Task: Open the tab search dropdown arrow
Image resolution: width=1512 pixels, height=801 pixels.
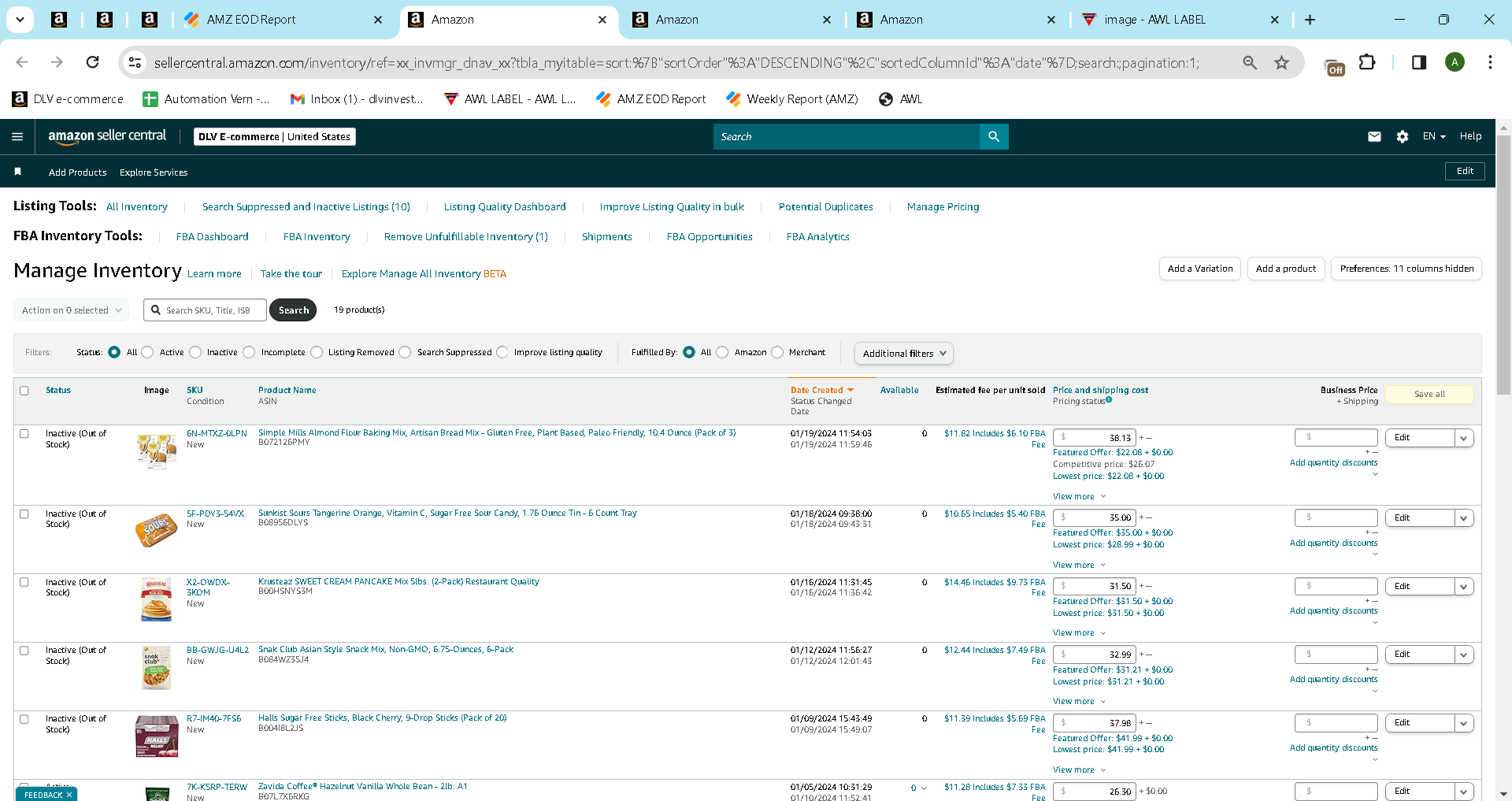Action: coord(20,20)
